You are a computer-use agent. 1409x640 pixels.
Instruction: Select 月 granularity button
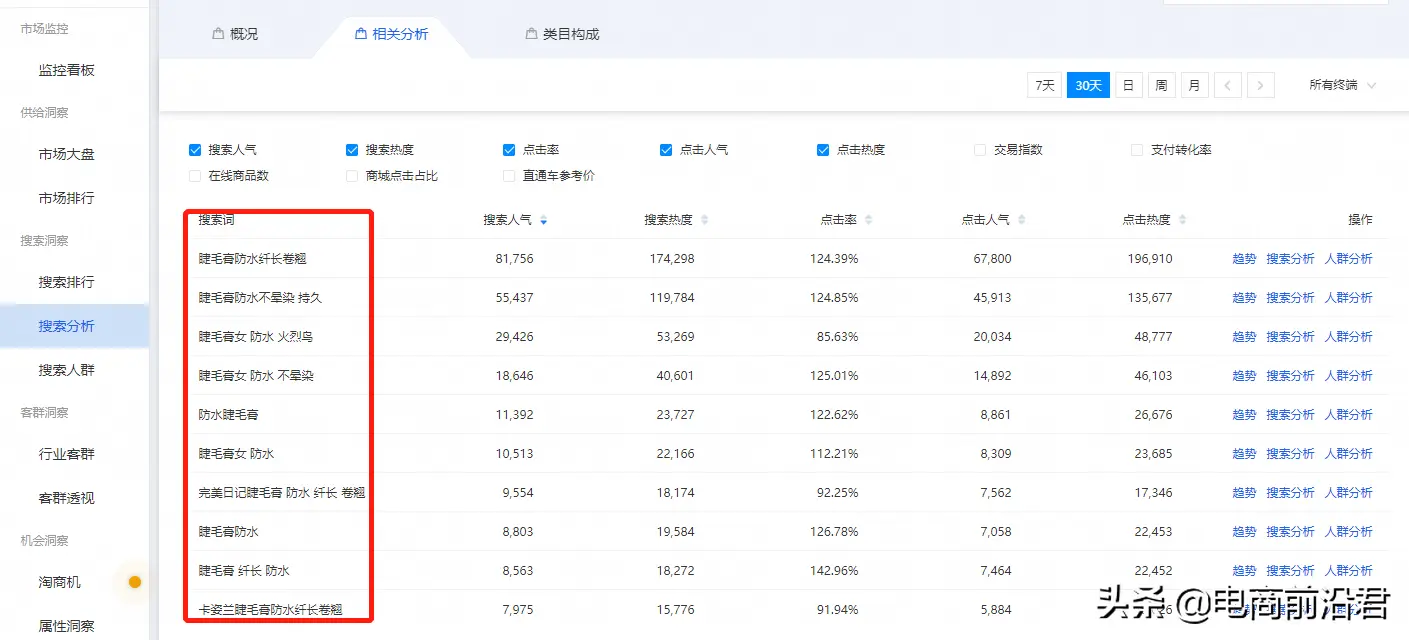pos(1194,85)
